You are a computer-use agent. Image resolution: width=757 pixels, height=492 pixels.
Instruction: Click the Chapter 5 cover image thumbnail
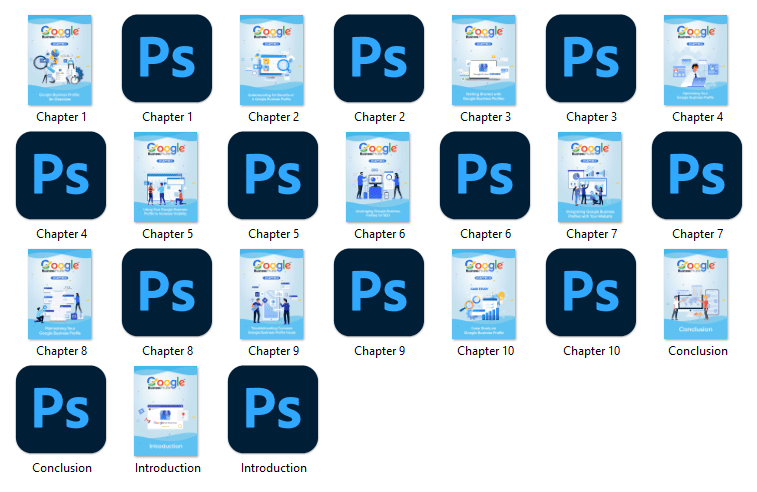[166, 177]
